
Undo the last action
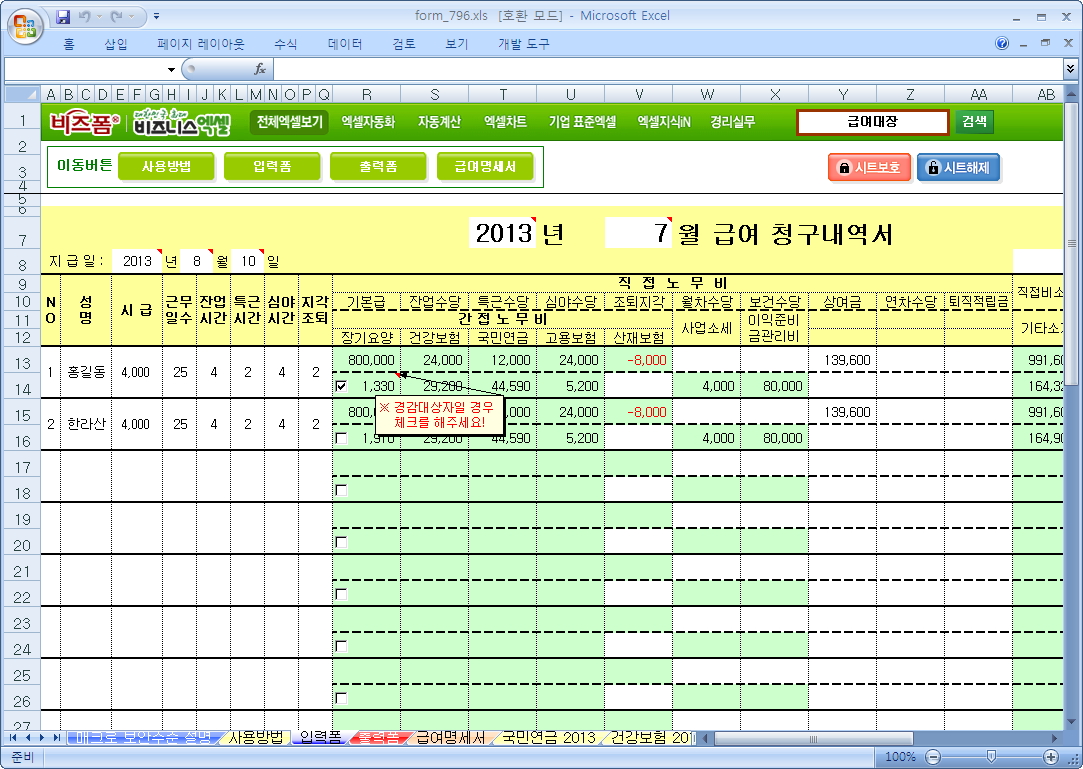[x=85, y=16]
